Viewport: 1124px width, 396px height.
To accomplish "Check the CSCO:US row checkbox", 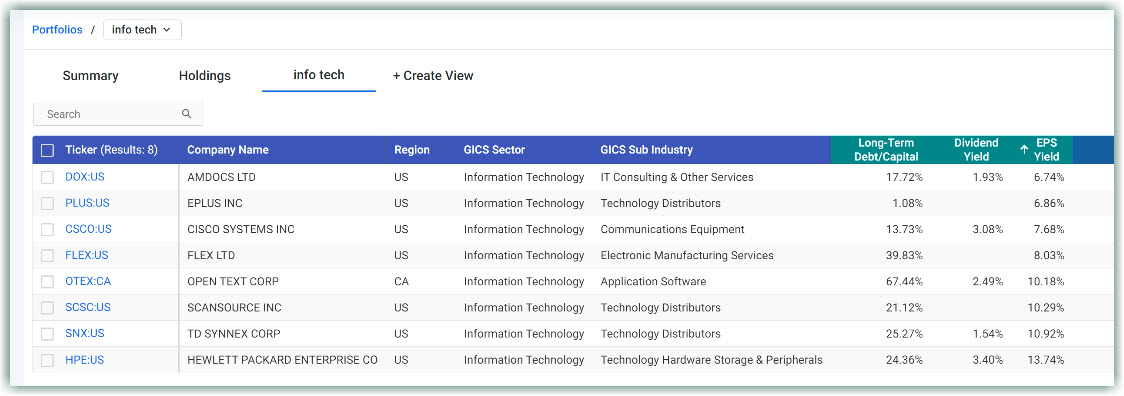I will tap(47, 230).
